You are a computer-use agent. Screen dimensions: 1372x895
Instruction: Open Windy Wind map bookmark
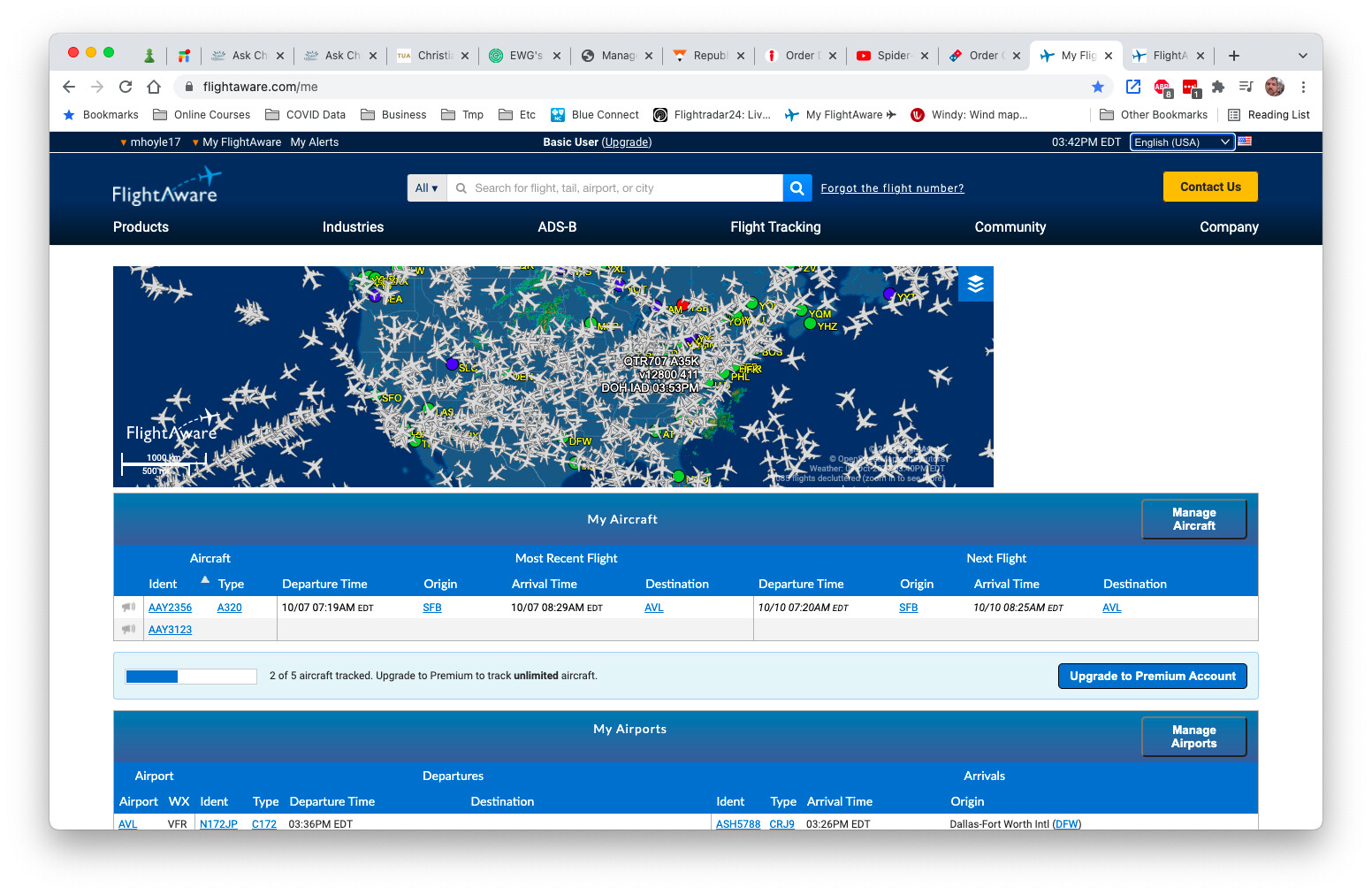tap(970, 115)
